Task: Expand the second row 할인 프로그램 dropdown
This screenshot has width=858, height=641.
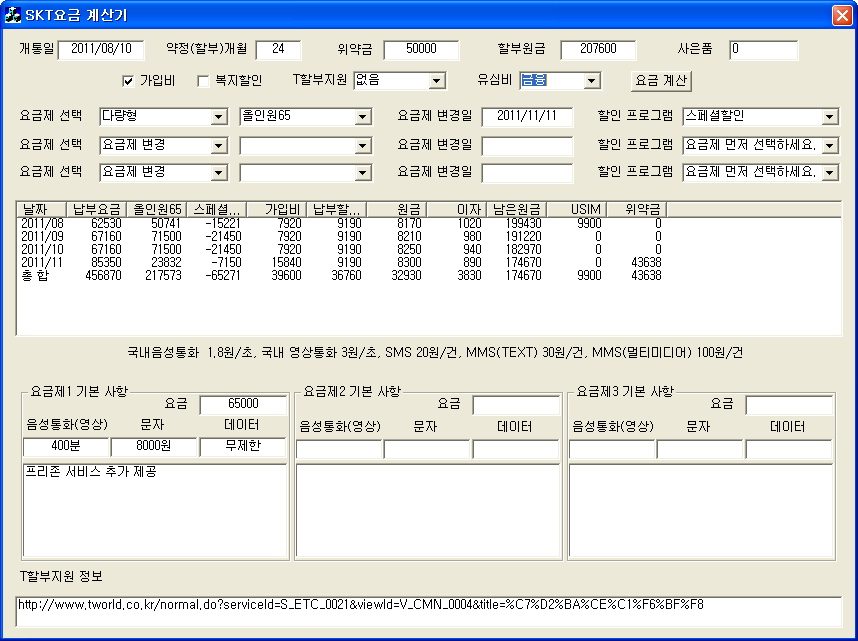Action: [x=830, y=146]
